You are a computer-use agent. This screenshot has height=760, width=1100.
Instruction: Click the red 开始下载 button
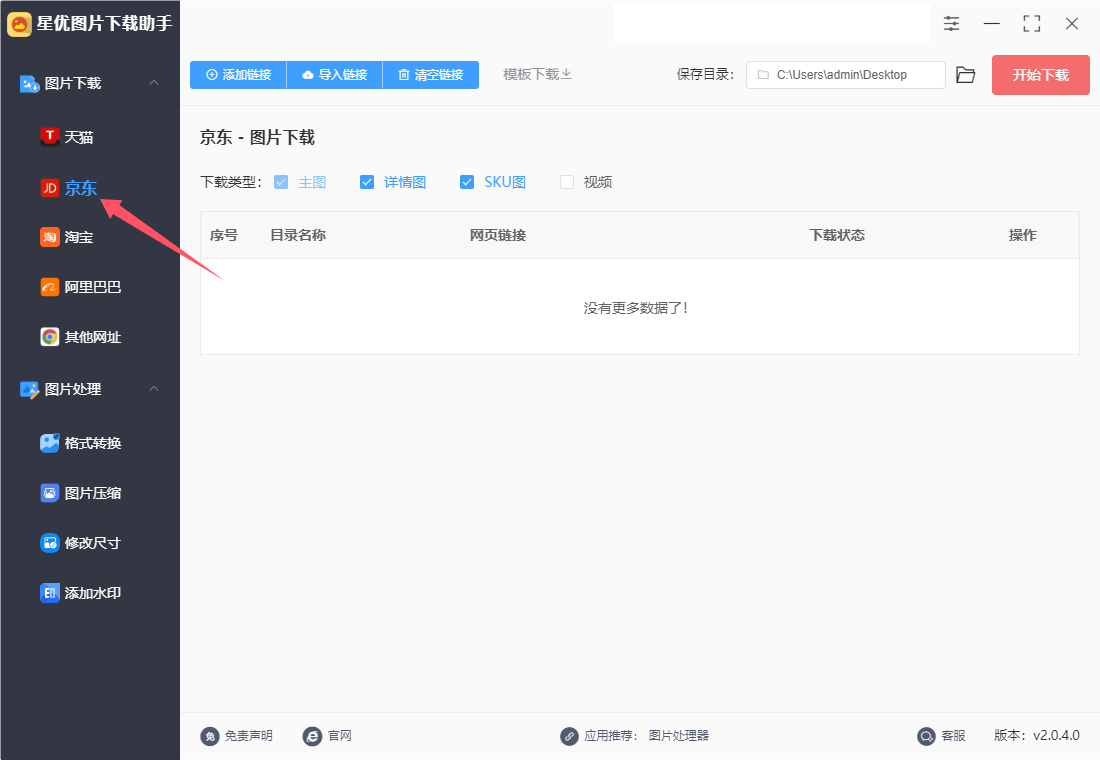pyautogui.click(x=1040, y=75)
